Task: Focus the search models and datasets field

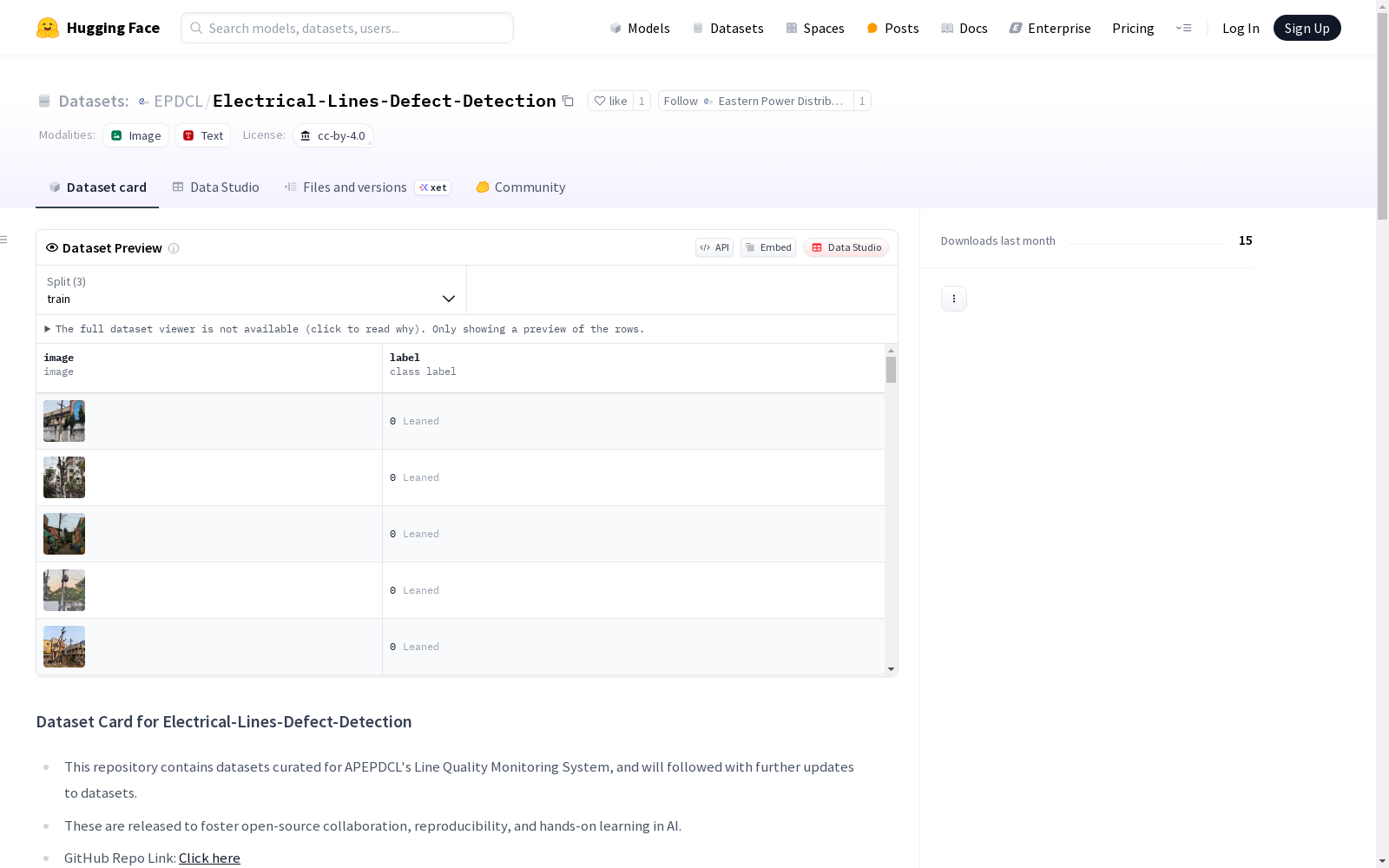Action: click(347, 28)
